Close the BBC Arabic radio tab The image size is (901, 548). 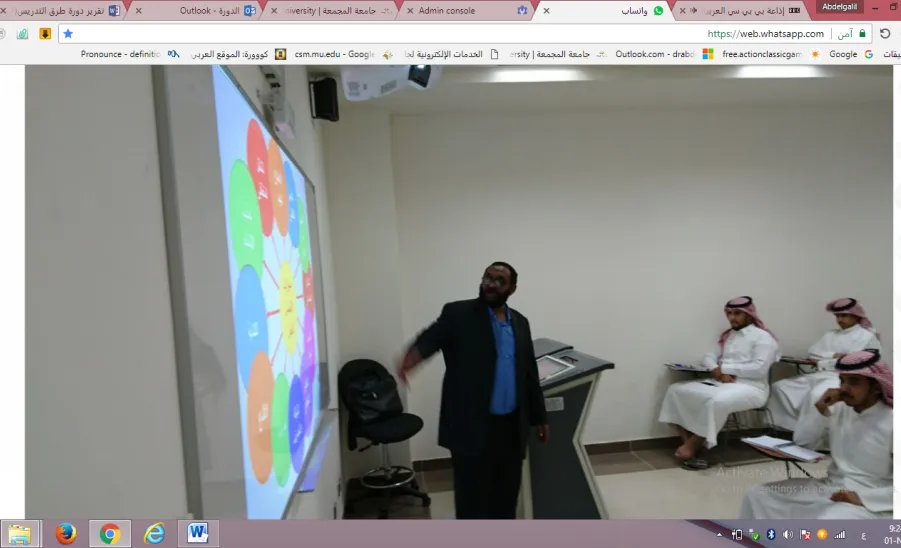click(682, 11)
